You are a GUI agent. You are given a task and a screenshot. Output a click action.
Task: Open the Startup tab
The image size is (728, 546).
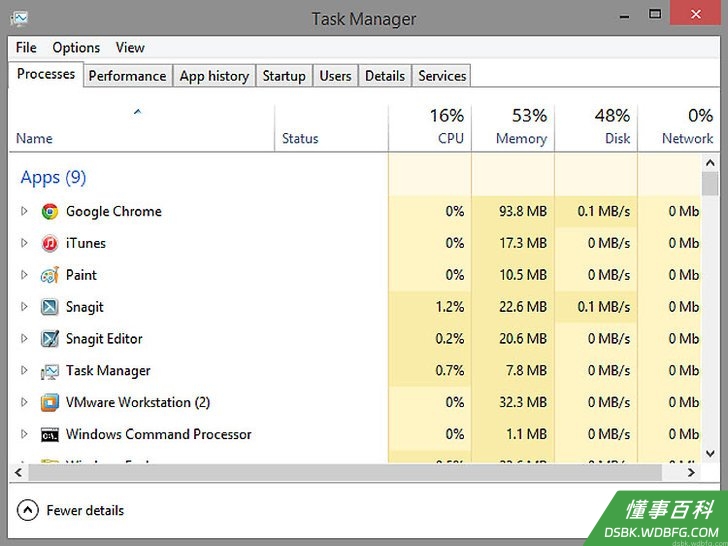(x=284, y=76)
